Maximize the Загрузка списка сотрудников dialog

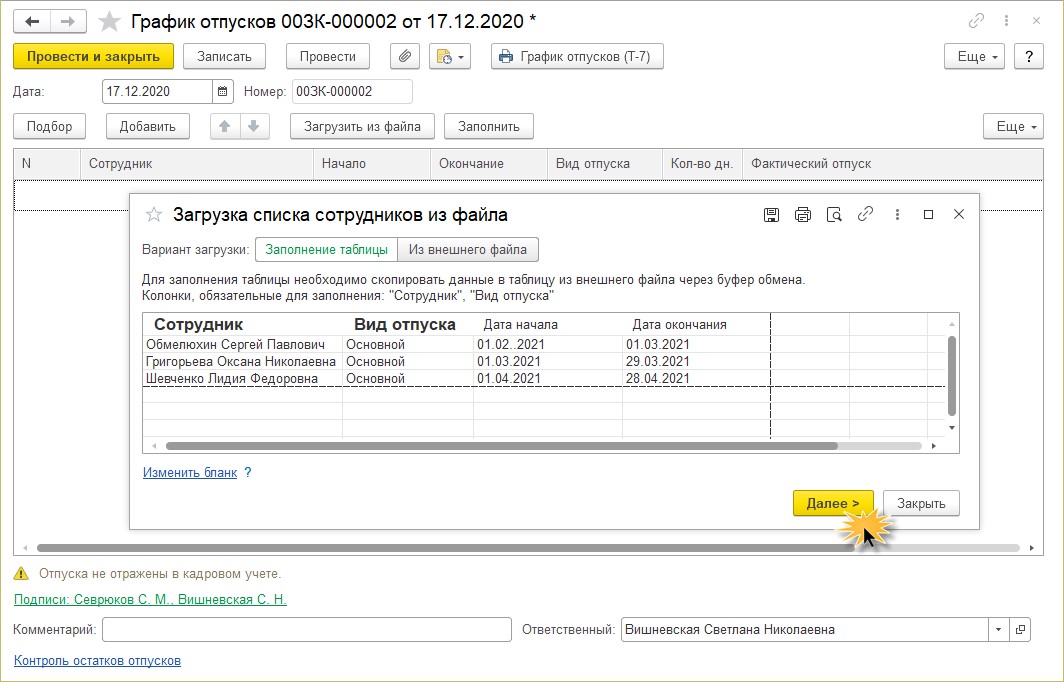point(928,214)
